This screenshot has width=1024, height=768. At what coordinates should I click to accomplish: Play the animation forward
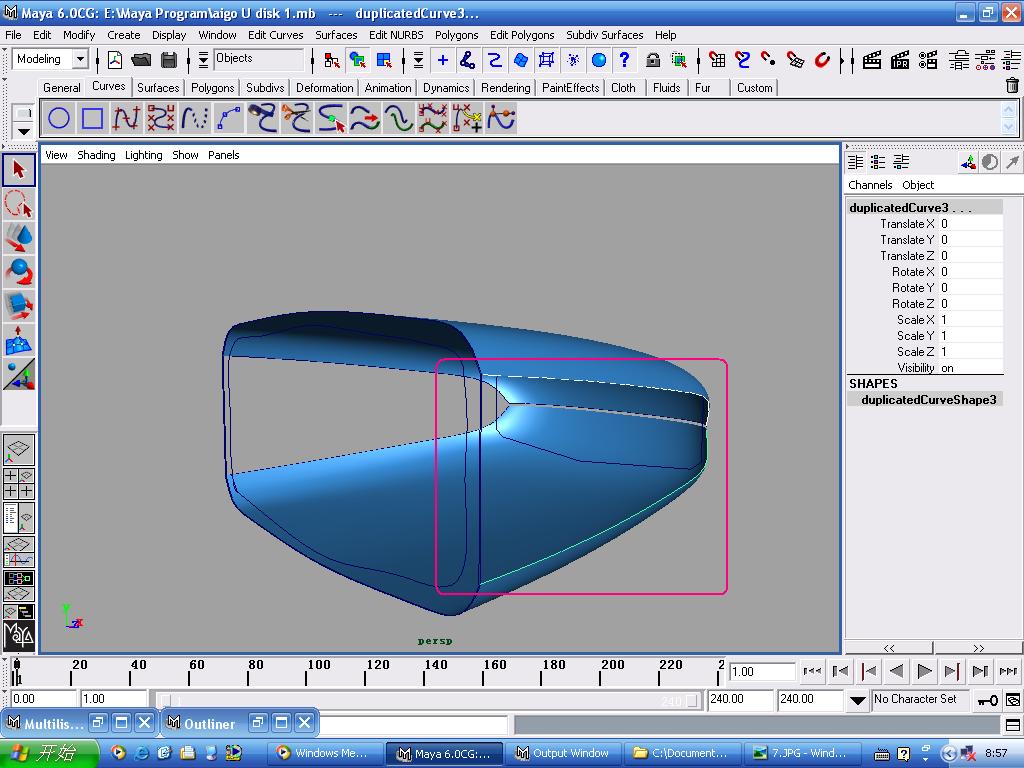coord(924,671)
